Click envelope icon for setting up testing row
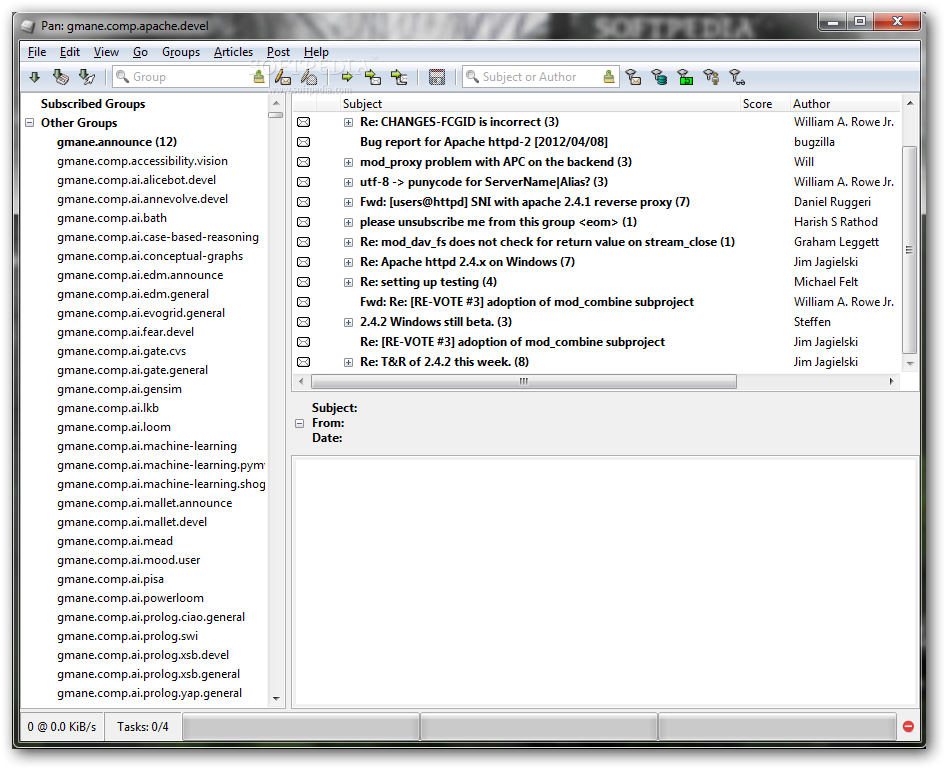 coord(303,282)
